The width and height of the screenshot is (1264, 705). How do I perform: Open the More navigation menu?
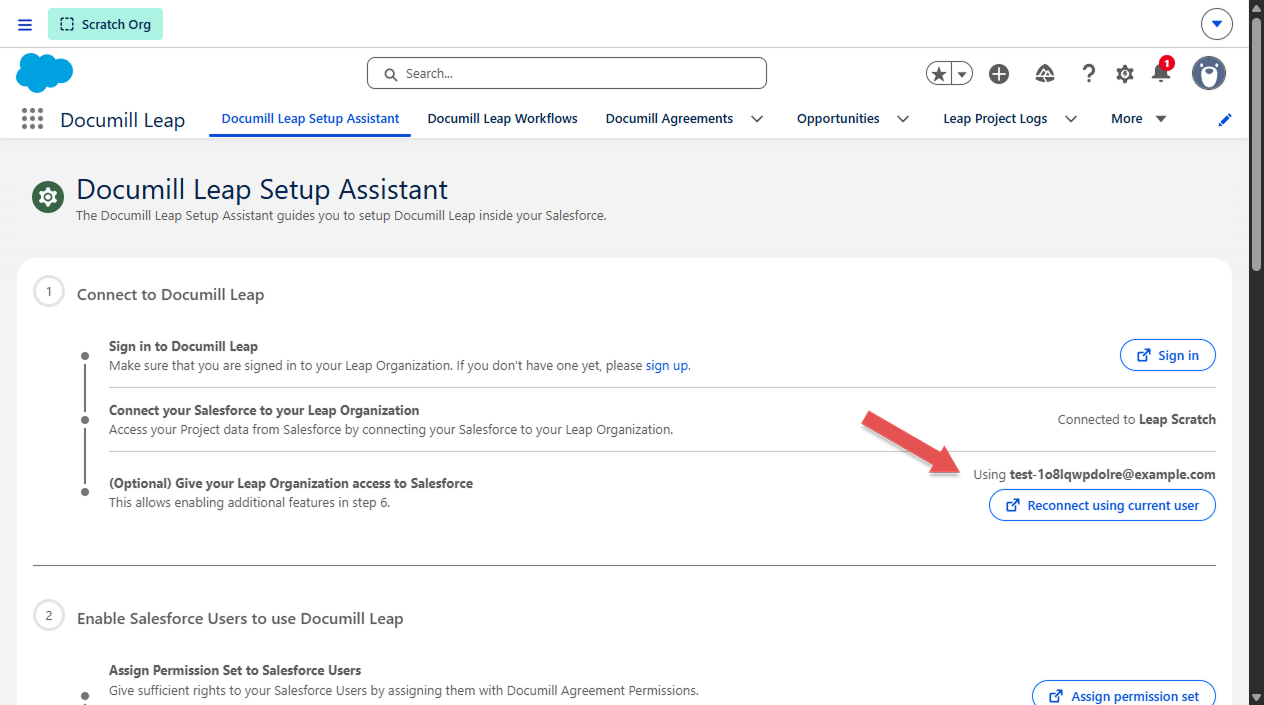tap(1139, 118)
